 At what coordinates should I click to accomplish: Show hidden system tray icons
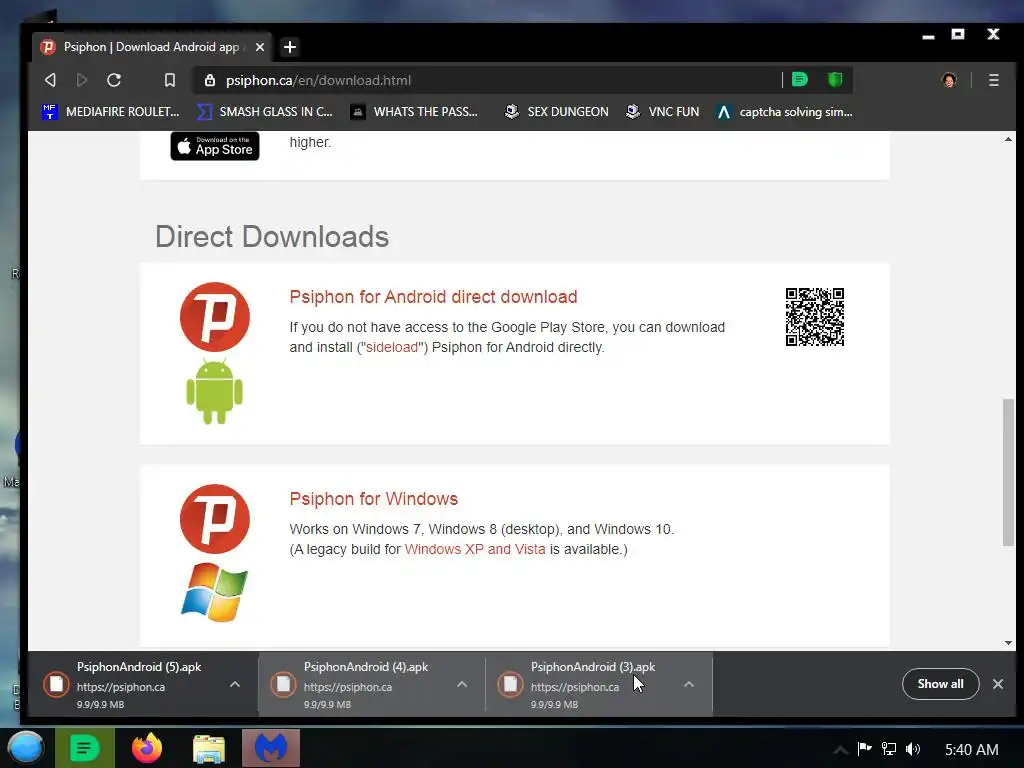840,750
